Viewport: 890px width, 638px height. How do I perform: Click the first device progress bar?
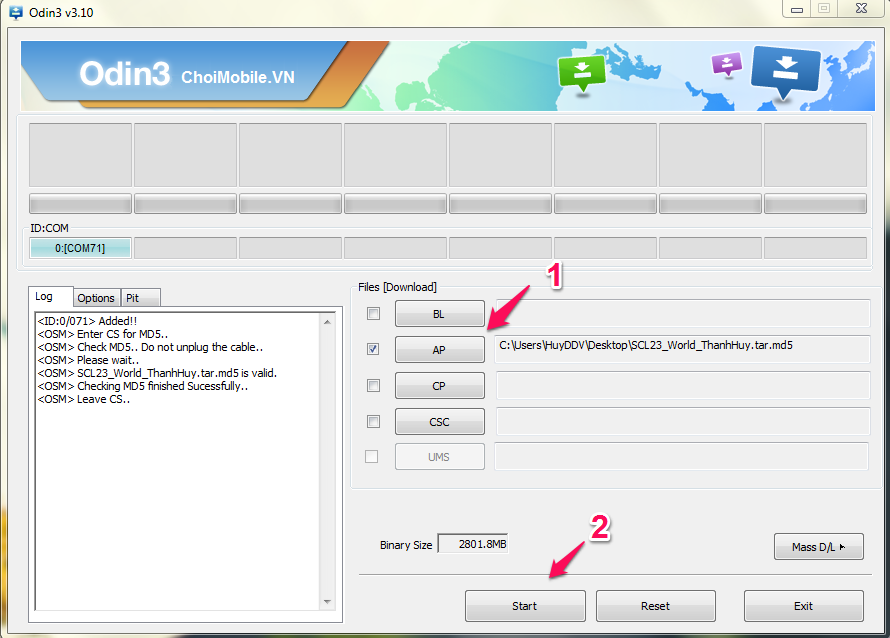pos(81,204)
